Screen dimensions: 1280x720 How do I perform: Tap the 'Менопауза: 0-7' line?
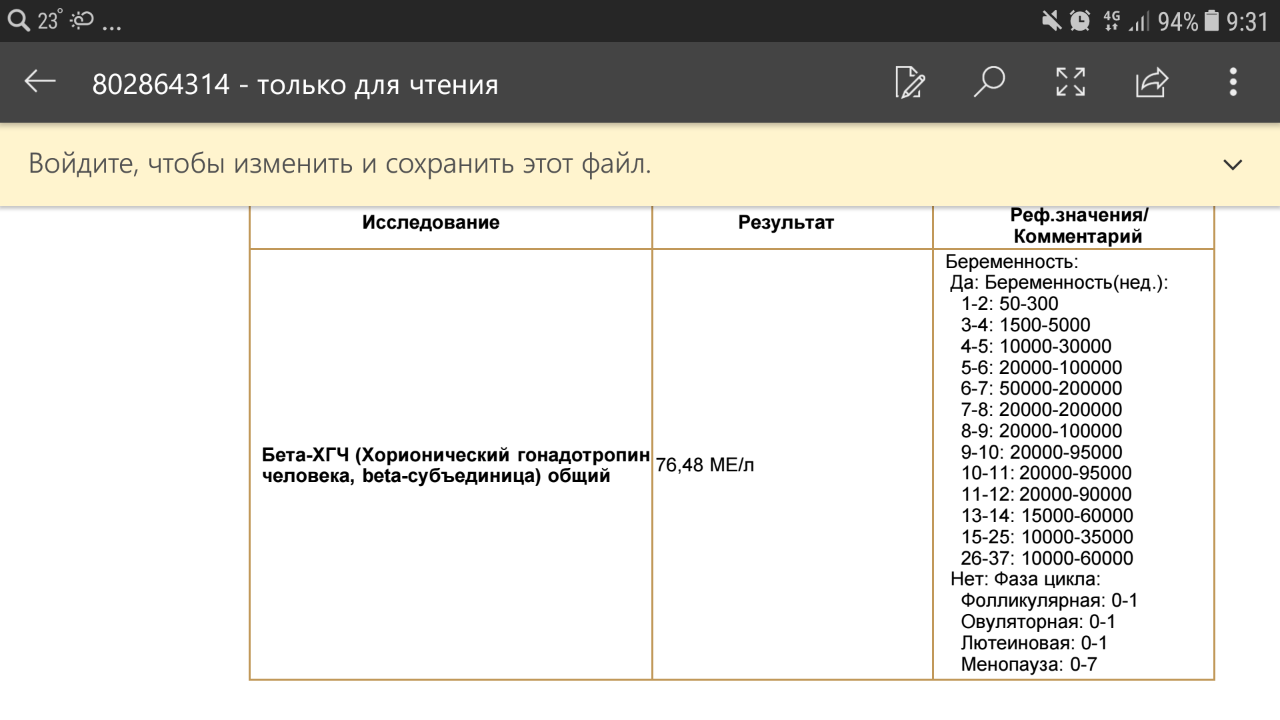coord(1029,664)
